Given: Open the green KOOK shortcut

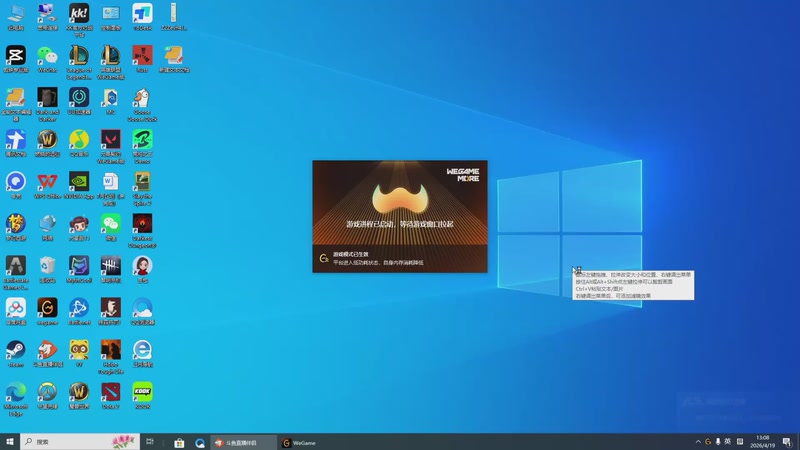Looking at the screenshot, I should [x=142, y=395].
